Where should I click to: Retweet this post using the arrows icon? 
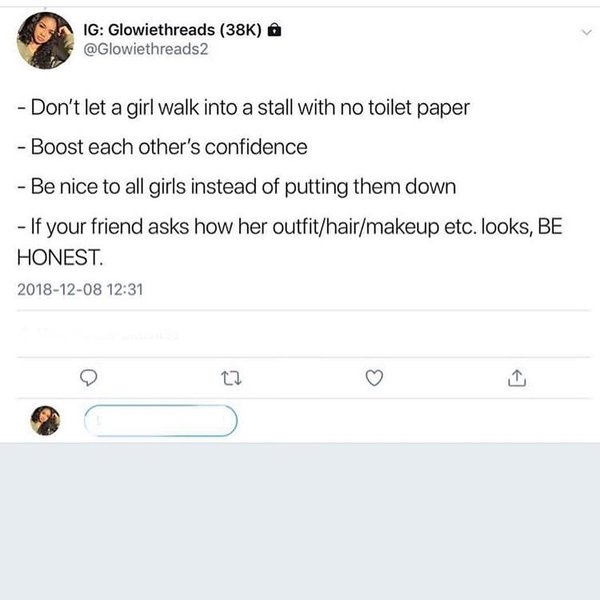(231, 378)
